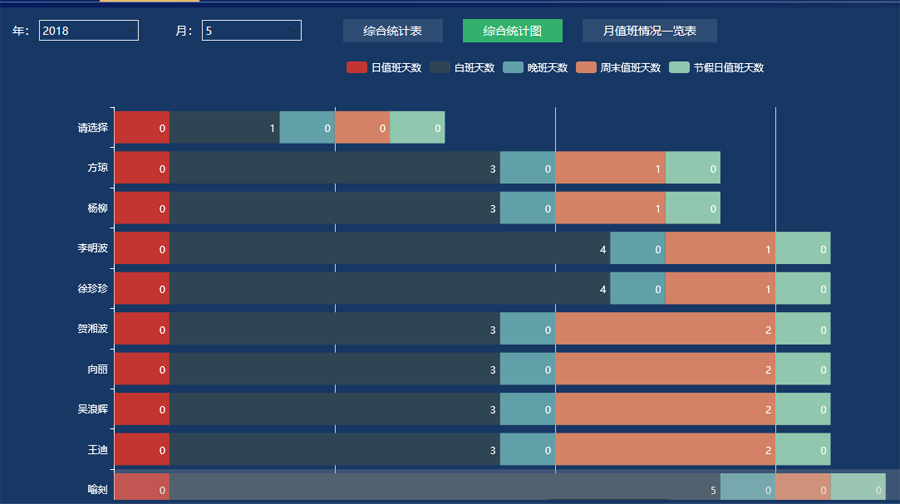The width and height of the screenshot is (900, 504).
Task: Click 贺湘波's orange bar showing 2
Action: (x=665, y=328)
